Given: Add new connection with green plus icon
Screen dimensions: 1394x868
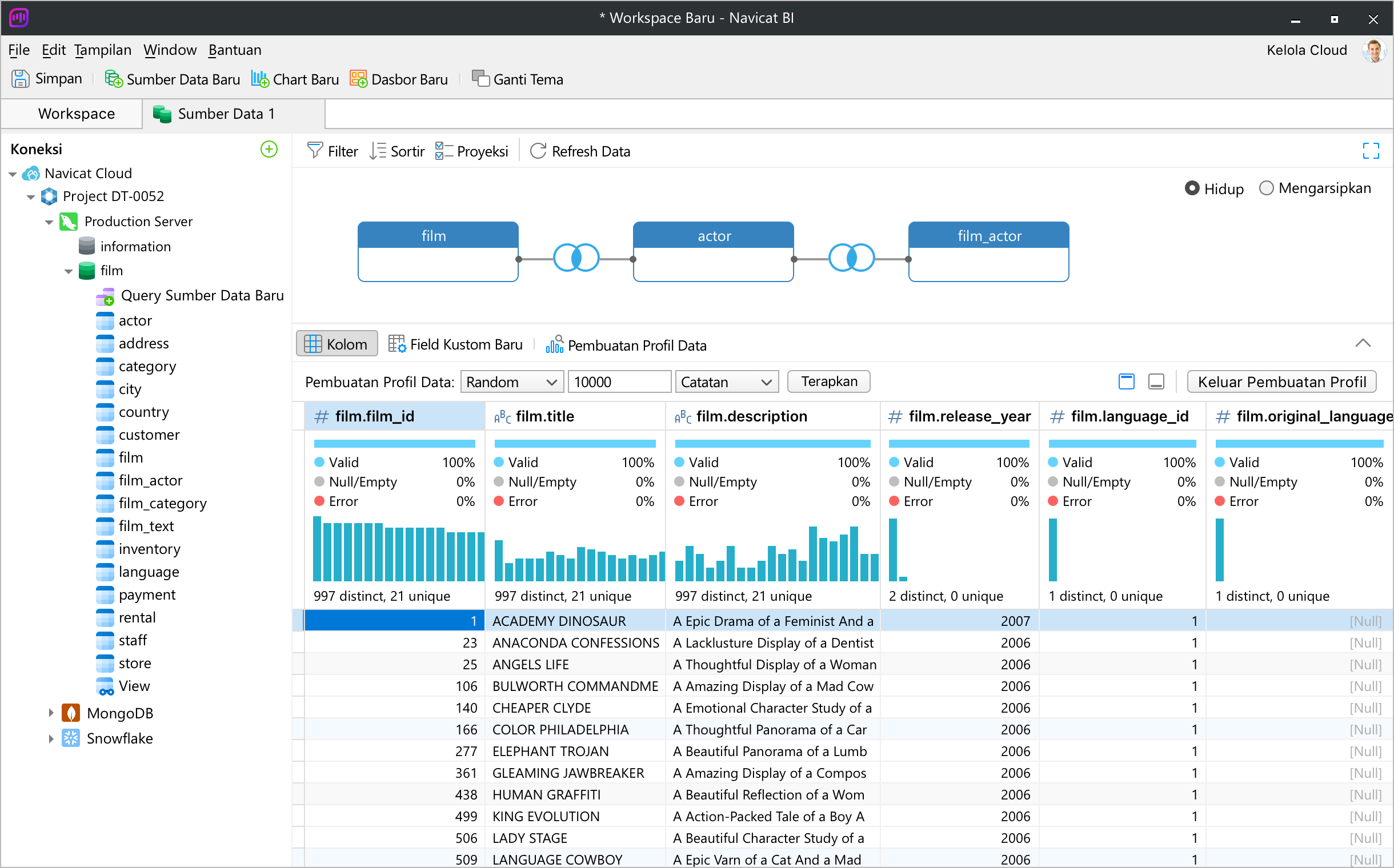Looking at the screenshot, I should 269,149.
